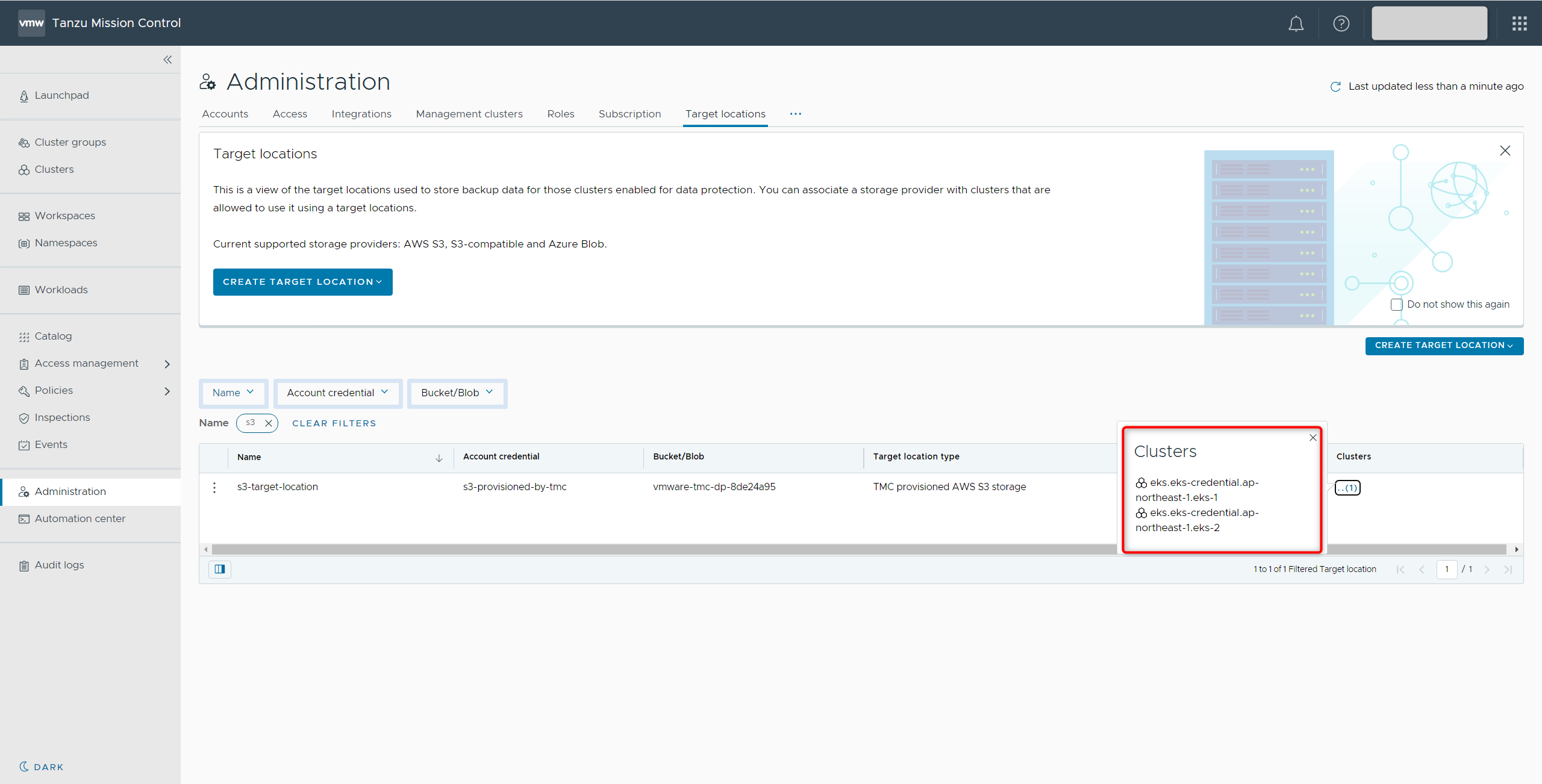1542x784 pixels.
Task: Click the page number input field
Action: [1446, 569]
